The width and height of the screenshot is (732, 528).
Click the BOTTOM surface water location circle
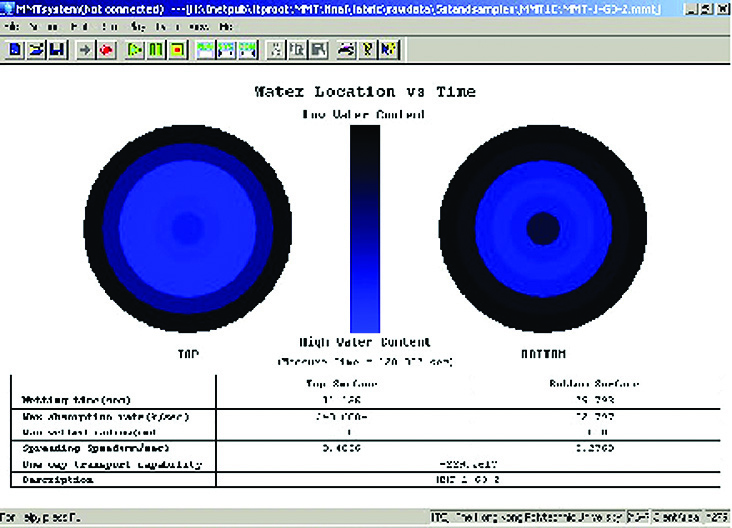(x=543, y=226)
